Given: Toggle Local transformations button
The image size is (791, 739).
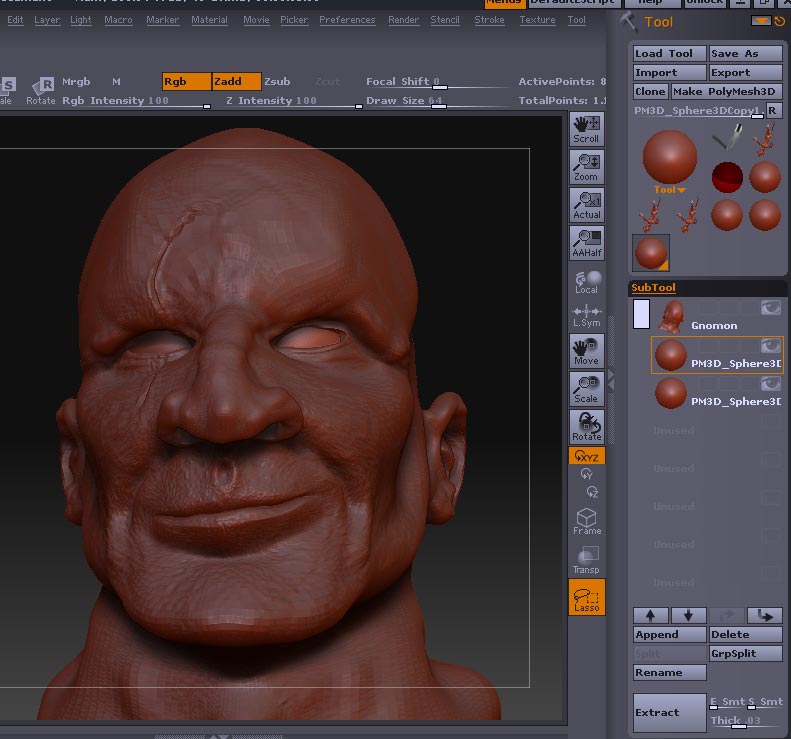Looking at the screenshot, I should coord(586,281).
